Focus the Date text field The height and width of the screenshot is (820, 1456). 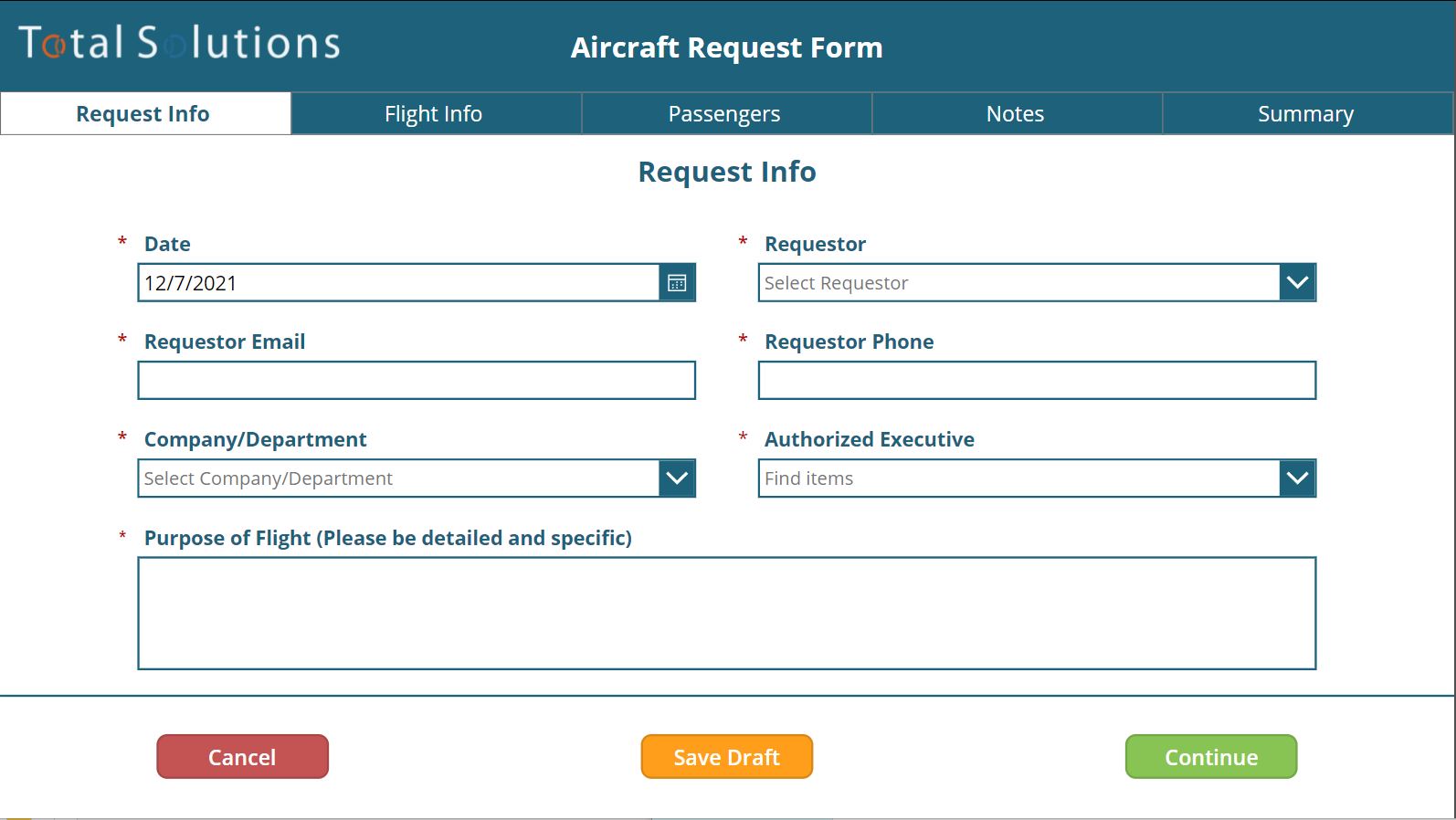[x=397, y=283]
